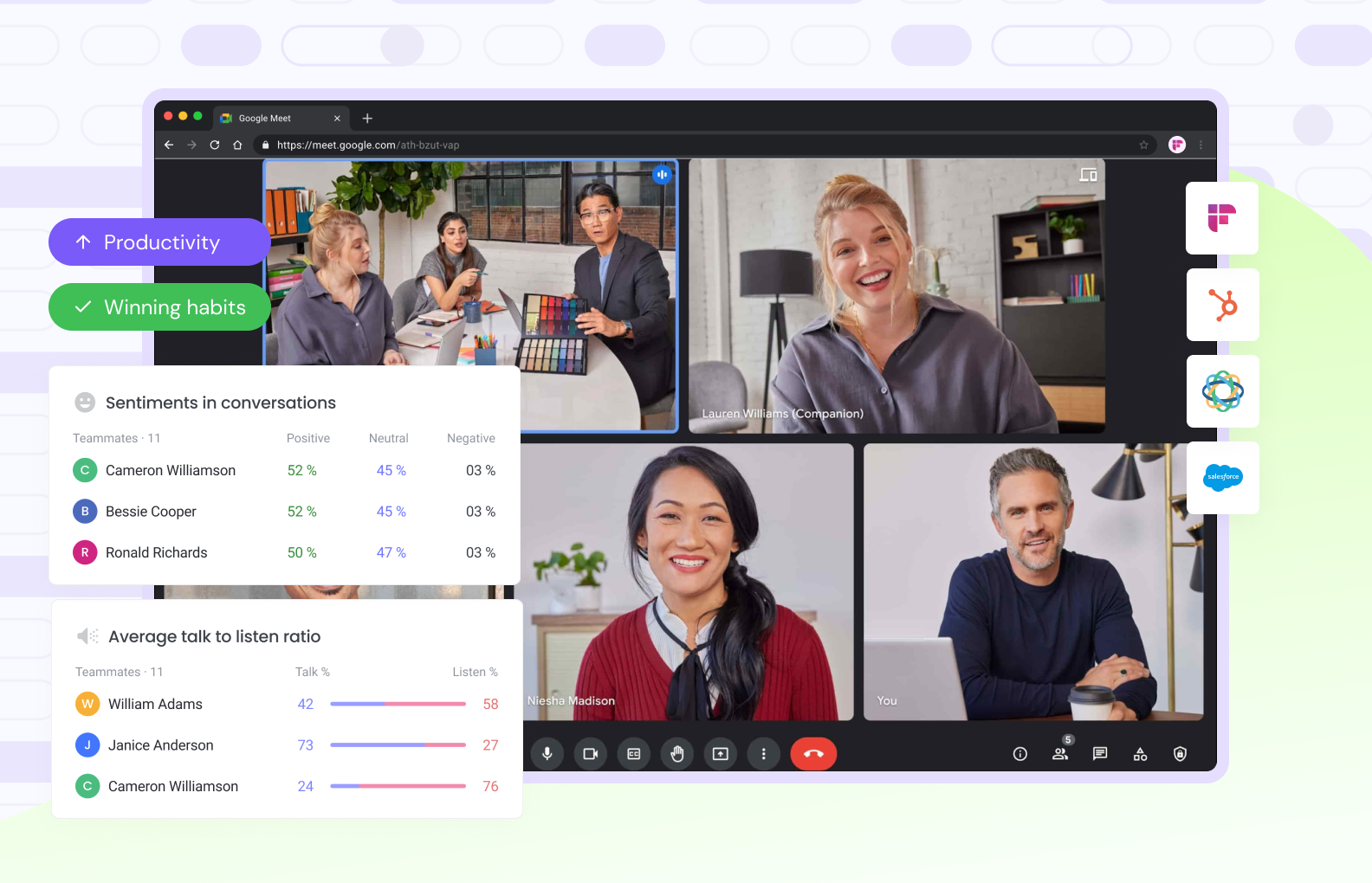The width and height of the screenshot is (1372, 883).
Task: Click the speaking indicator on group tile
Action: click(662, 174)
